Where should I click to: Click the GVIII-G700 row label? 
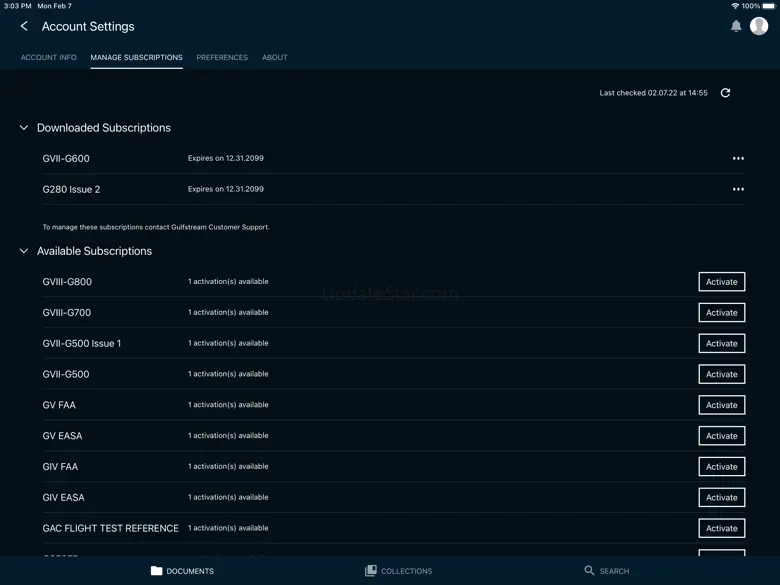coord(67,313)
